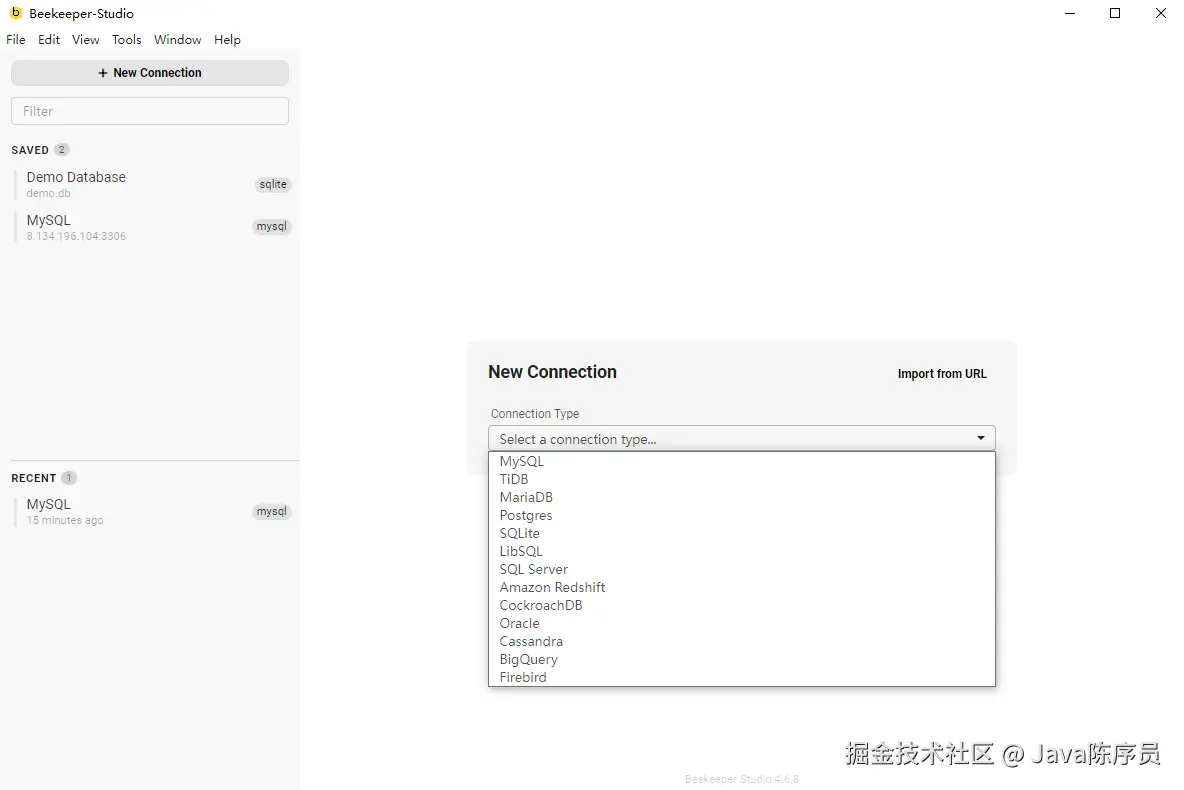
Task: Open the saved MySQL connection 8.134.196.104:3306
Action: [153, 227]
